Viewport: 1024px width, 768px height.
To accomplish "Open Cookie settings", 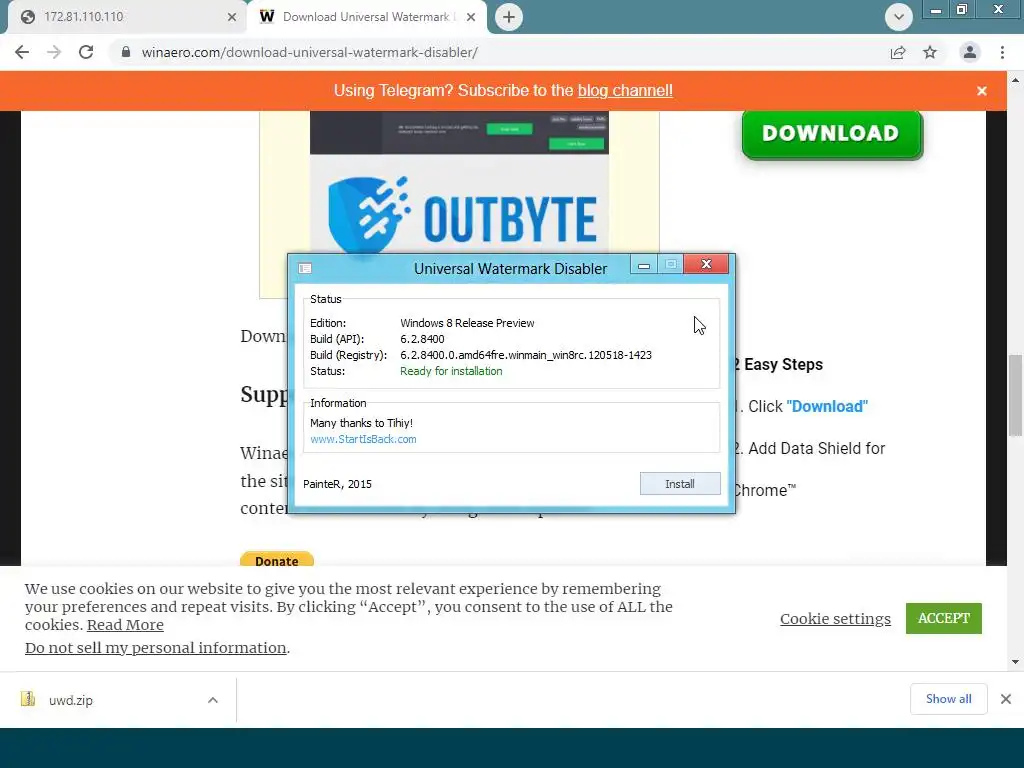I will coord(835,618).
